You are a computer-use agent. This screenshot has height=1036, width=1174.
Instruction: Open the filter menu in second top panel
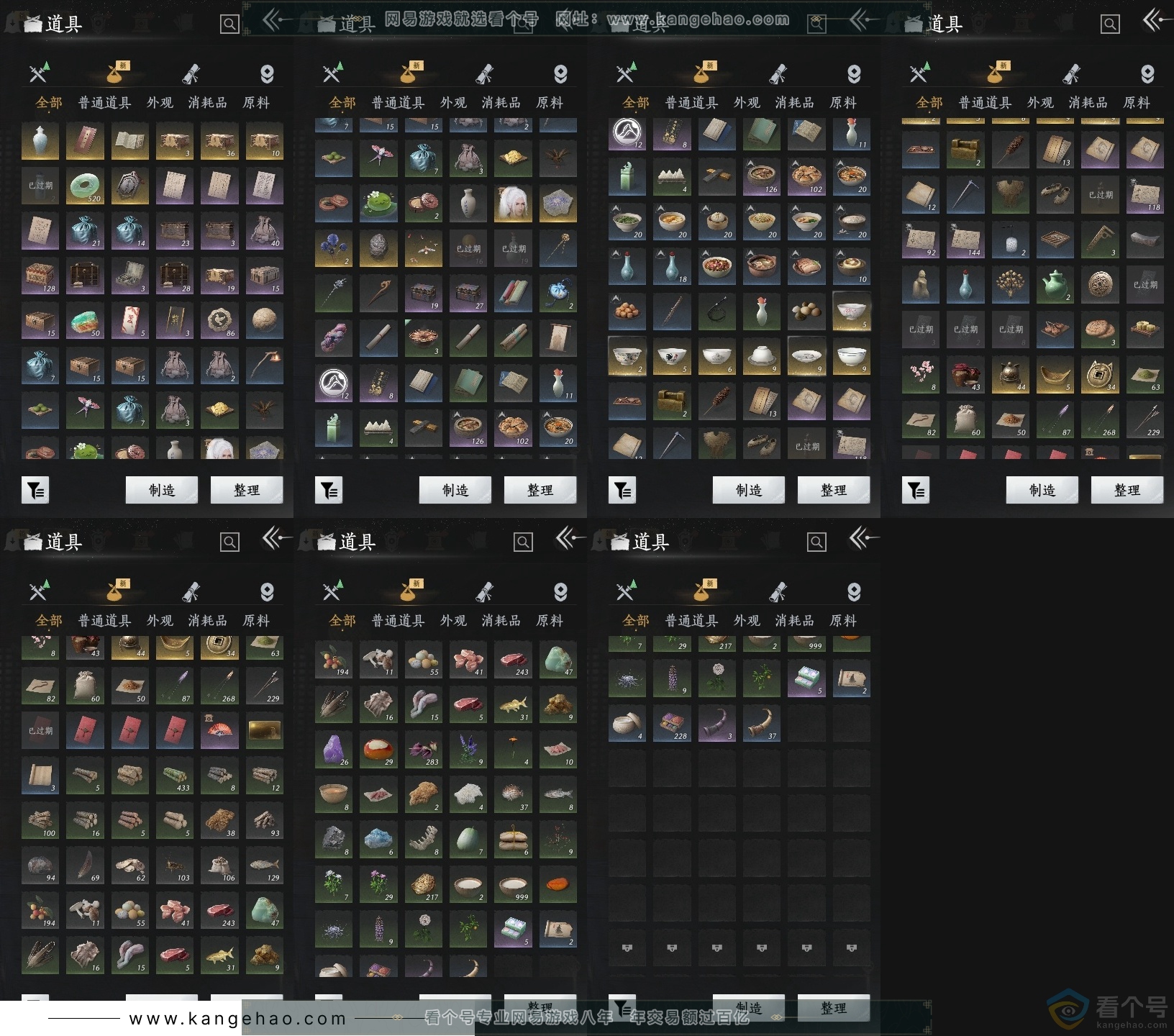pyautogui.click(x=329, y=491)
